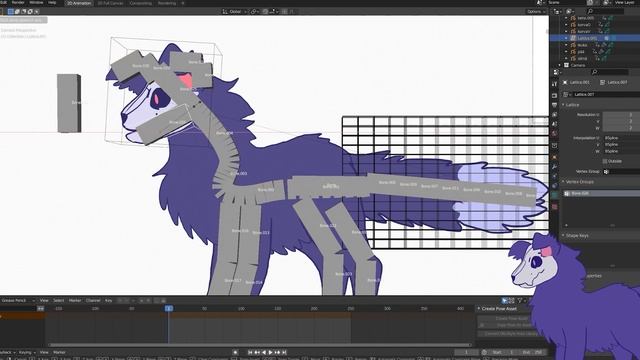The width and height of the screenshot is (640, 360).
Task: Select Lattice.001 row in outliner
Action: [x=594, y=38]
